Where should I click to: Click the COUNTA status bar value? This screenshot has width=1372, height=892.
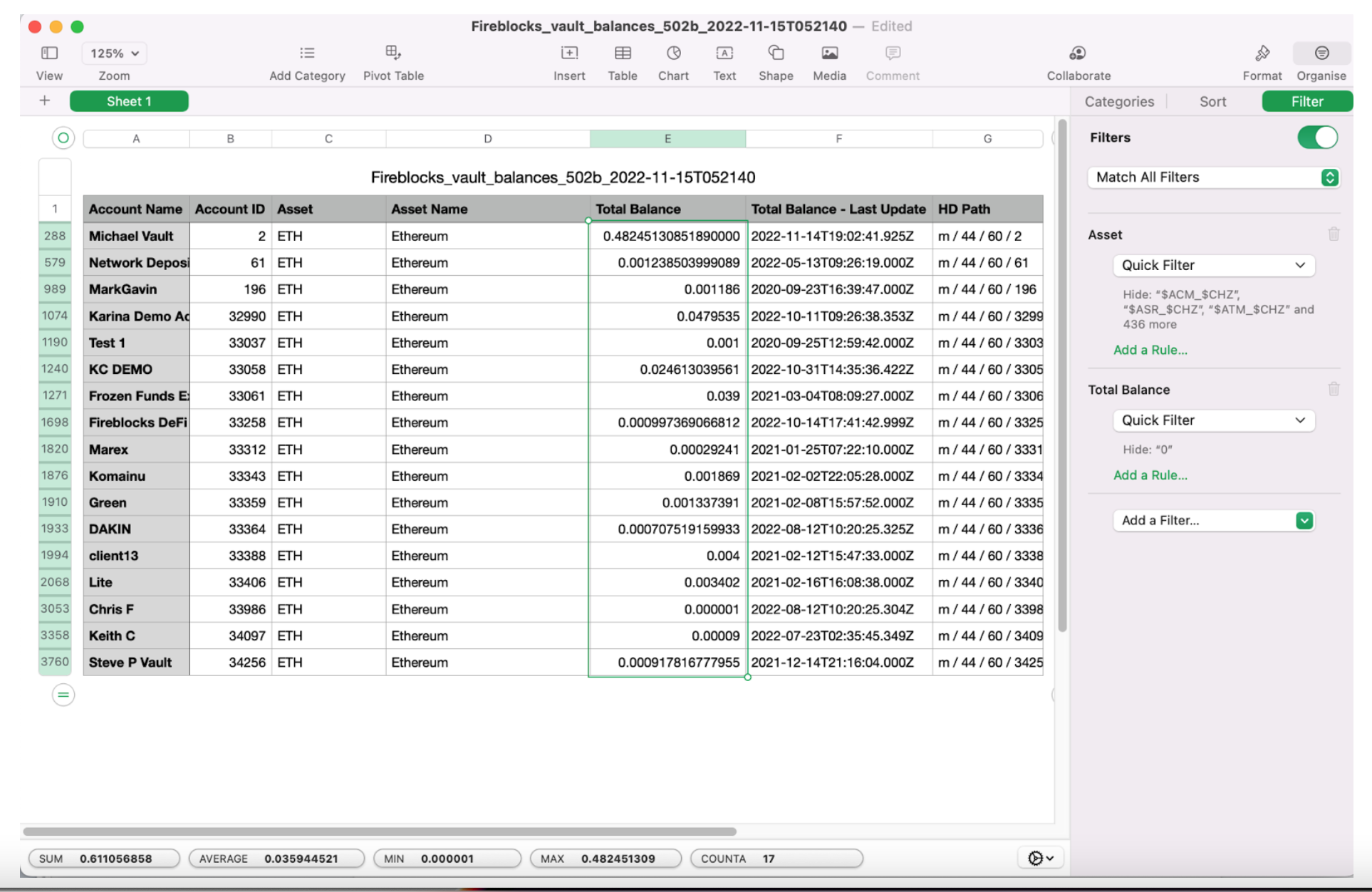[776, 859]
